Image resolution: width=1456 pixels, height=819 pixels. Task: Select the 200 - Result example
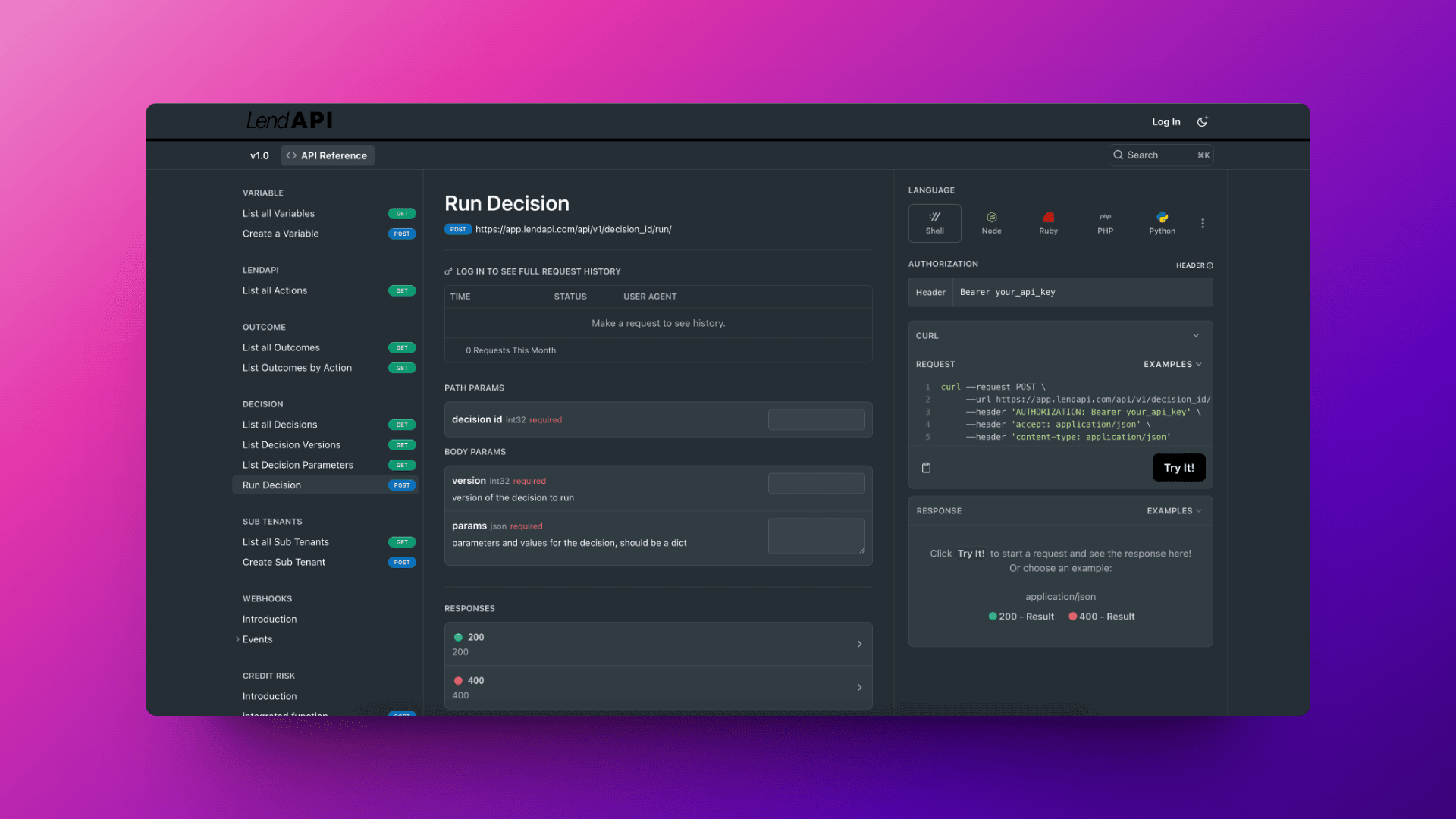(1021, 617)
